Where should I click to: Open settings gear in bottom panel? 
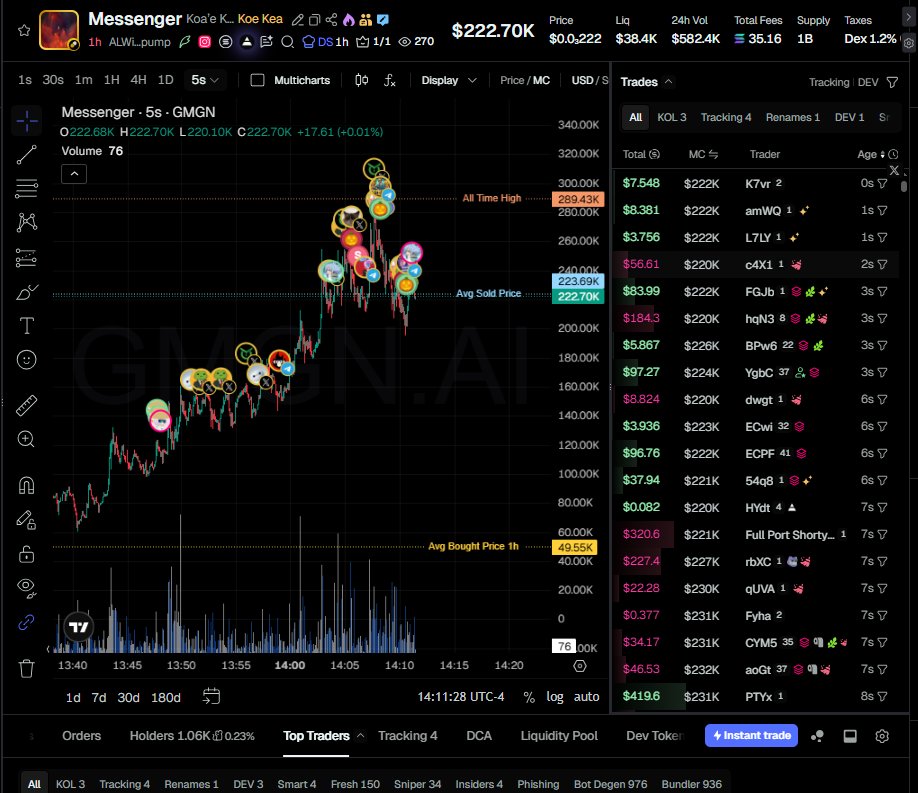(882, 736)
